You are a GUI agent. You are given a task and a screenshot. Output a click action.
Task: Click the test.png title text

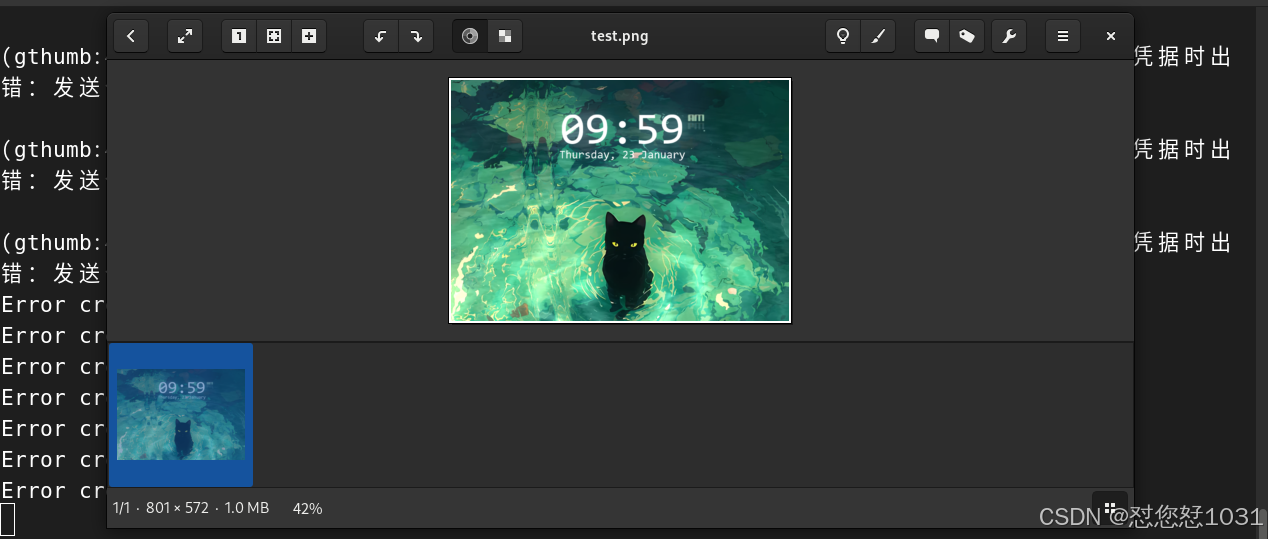[619, 36]
